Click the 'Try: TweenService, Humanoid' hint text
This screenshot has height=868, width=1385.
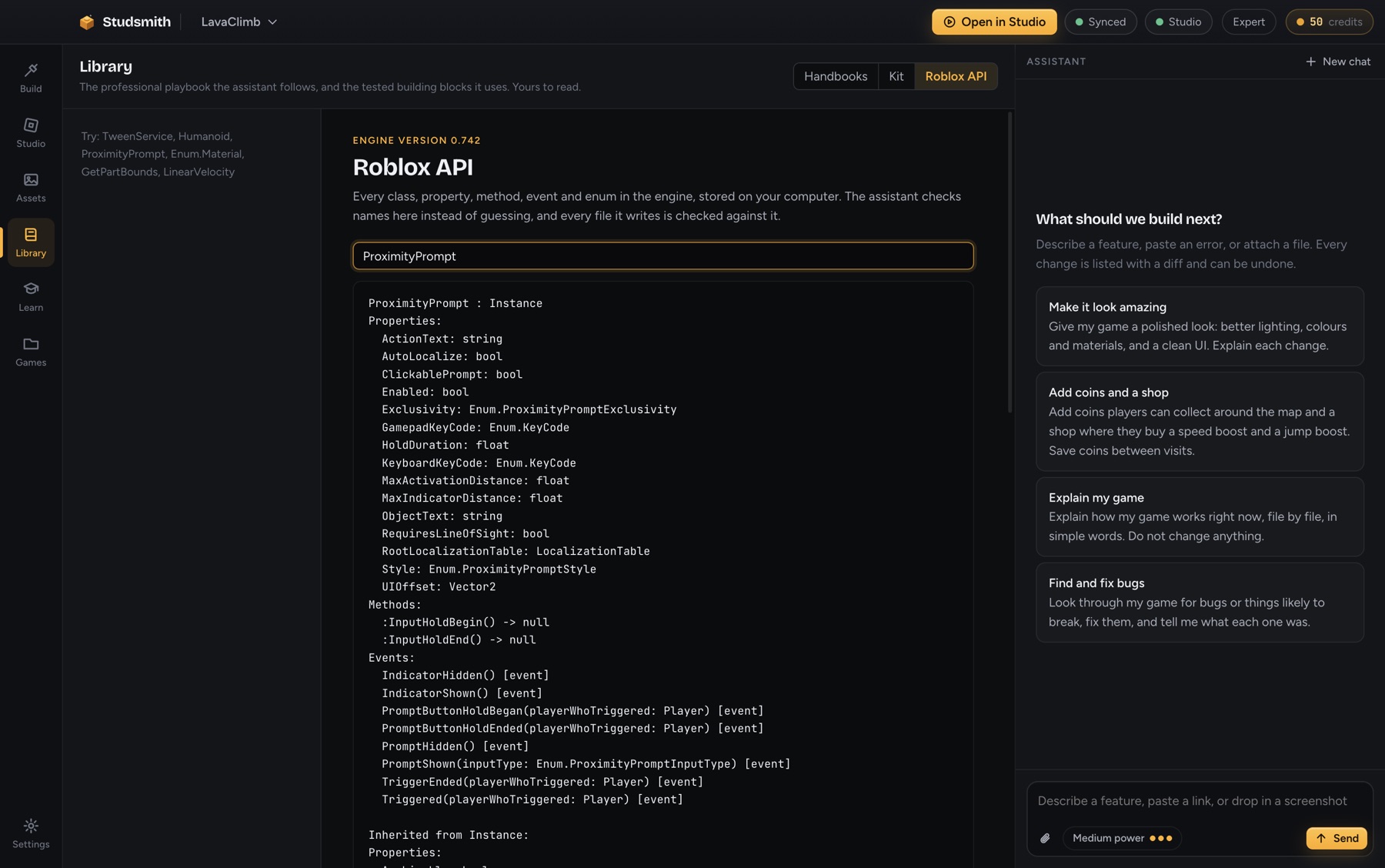[x=163, y=154]
